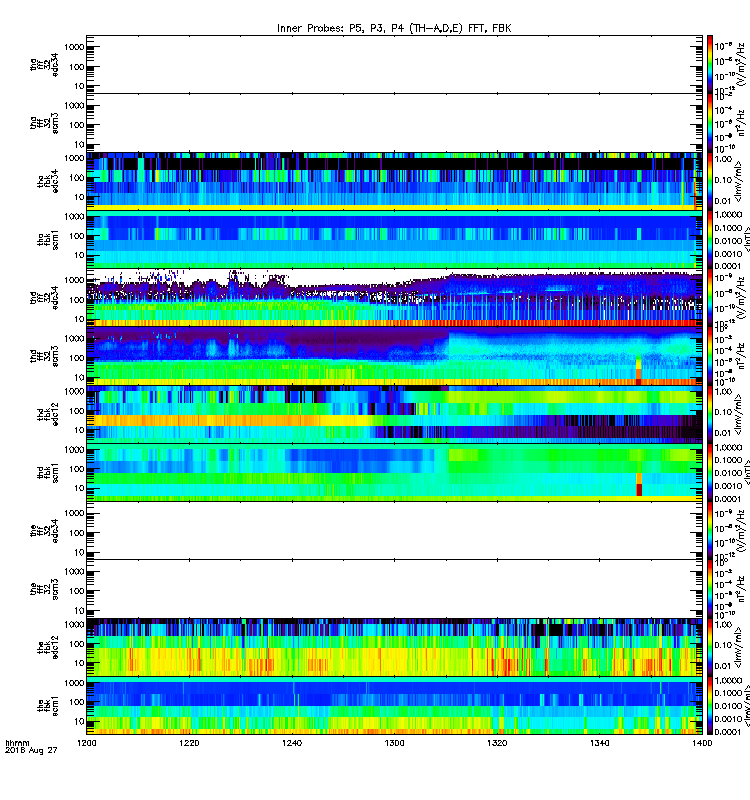Click inside the thd fff scm3 spectrogram panel
This screenshot has width=750, height=800.
coord(394,355)
